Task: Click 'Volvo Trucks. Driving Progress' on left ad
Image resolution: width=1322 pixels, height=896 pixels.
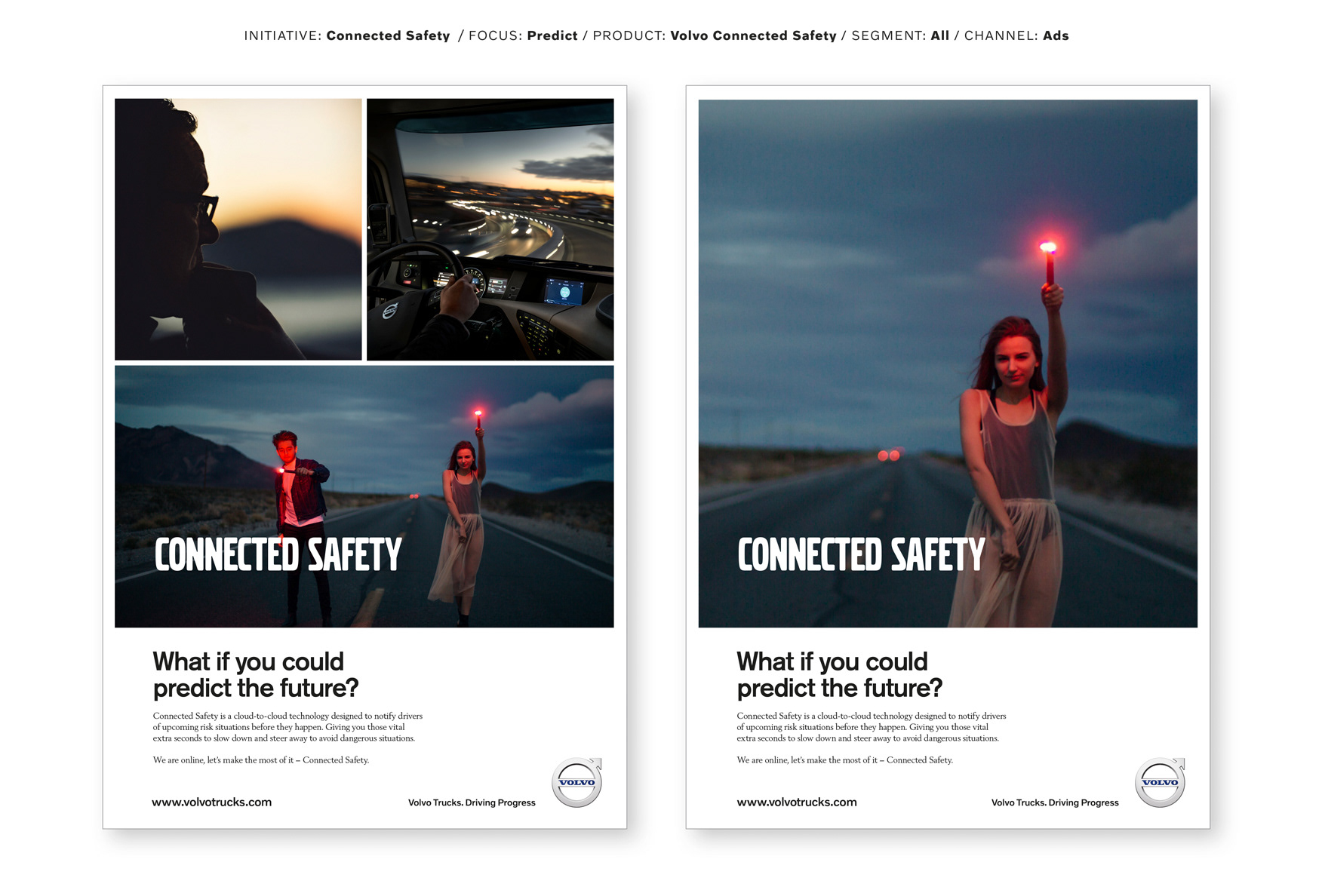Action: [472, 803]
